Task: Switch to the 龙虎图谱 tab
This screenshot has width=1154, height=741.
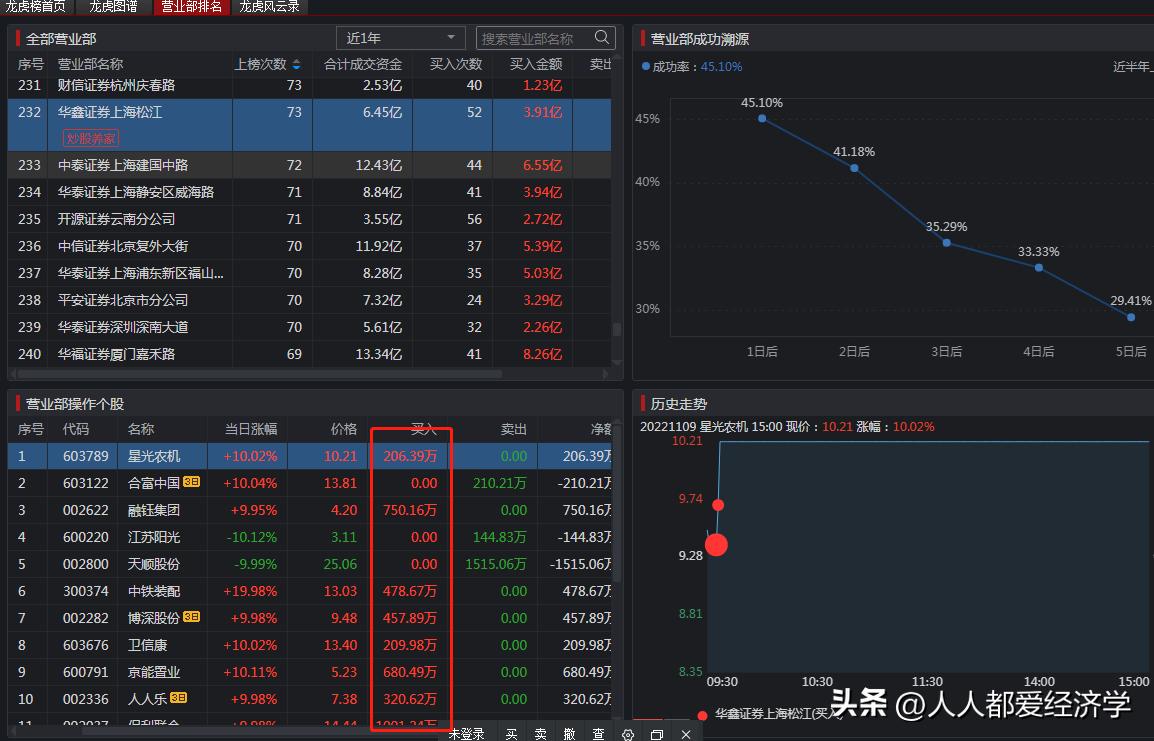Action: pos(113,7)
